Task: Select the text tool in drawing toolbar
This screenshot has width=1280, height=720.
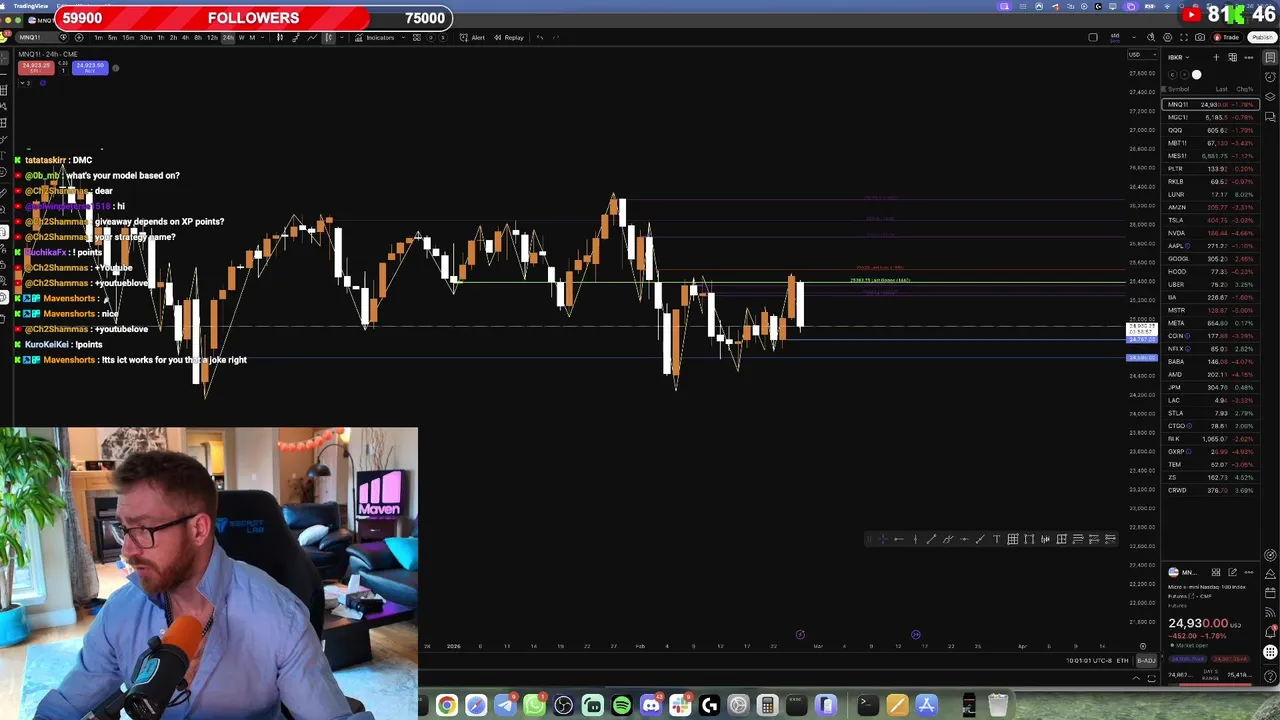Action: point(996,539)
